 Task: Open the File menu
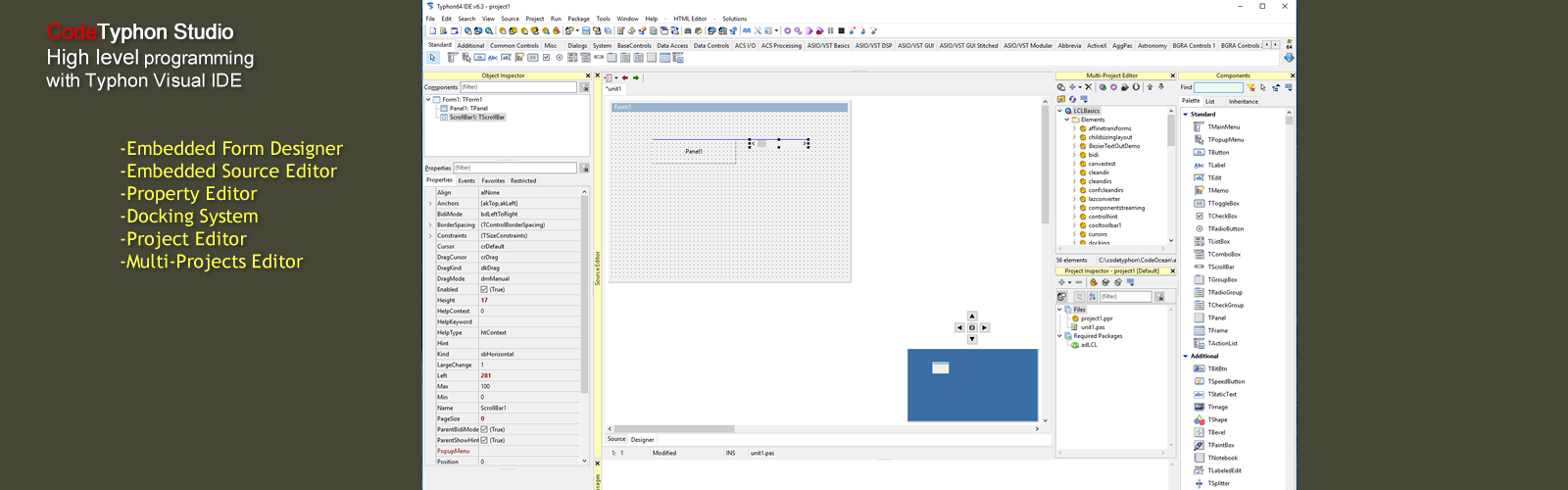point(430,19)
